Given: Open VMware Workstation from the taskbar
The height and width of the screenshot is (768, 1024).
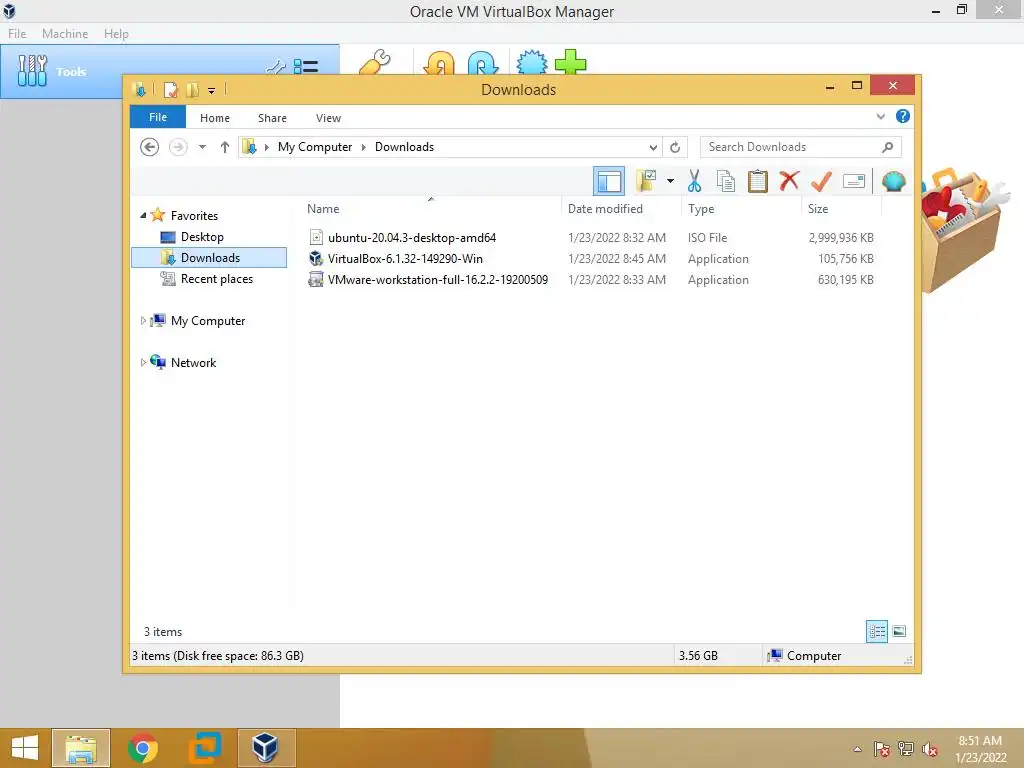Looking at the screenshot, I should tap(205, 748).
